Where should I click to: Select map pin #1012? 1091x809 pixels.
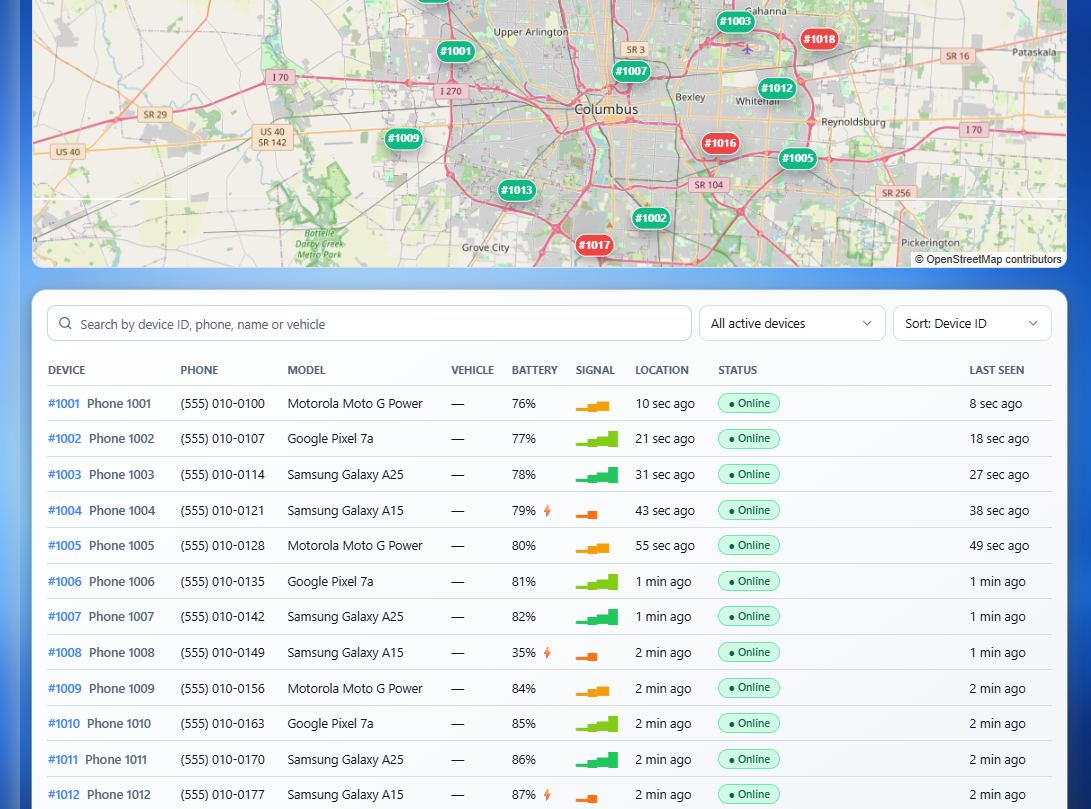[x=777, y=88]
